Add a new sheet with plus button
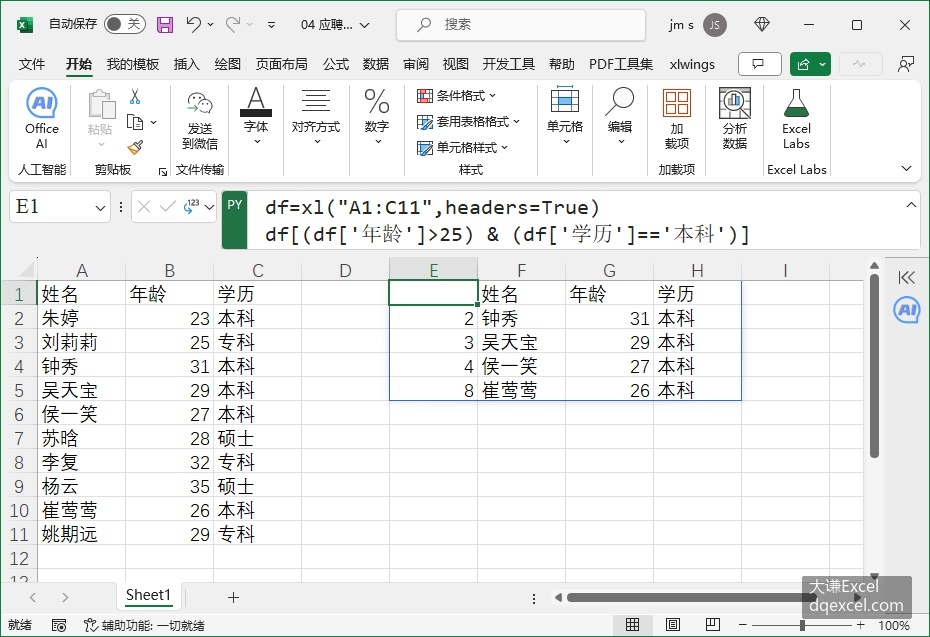930x637 pixels. click(233, 597)
